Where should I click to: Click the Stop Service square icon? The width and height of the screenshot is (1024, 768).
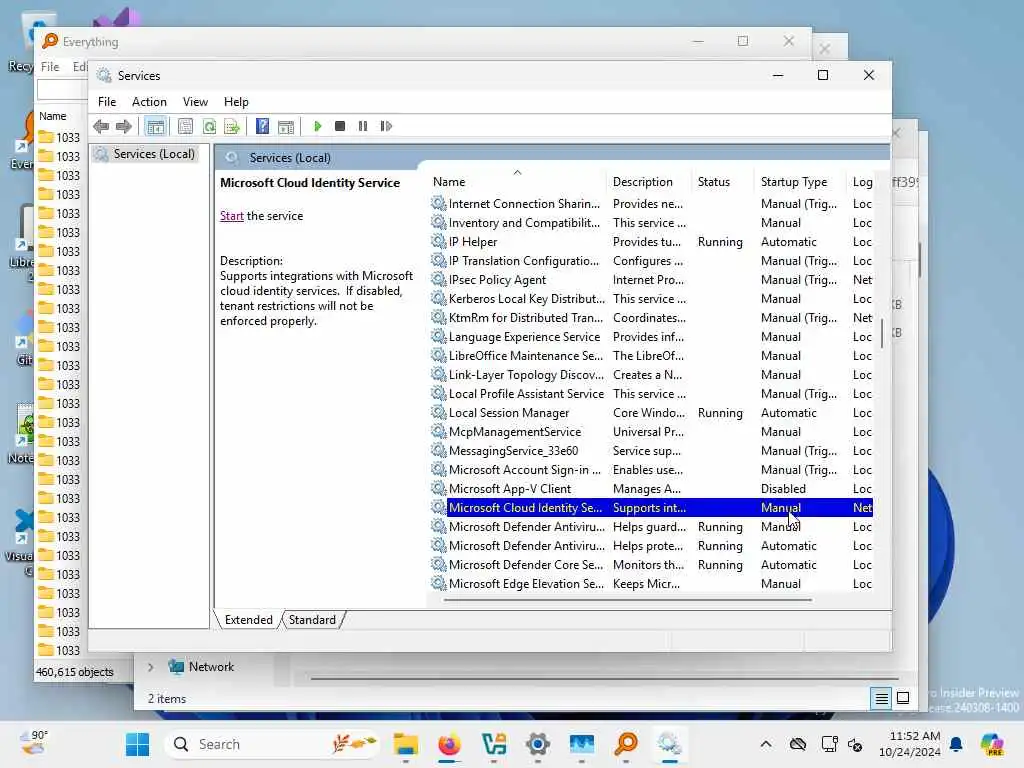coord(340,126)
